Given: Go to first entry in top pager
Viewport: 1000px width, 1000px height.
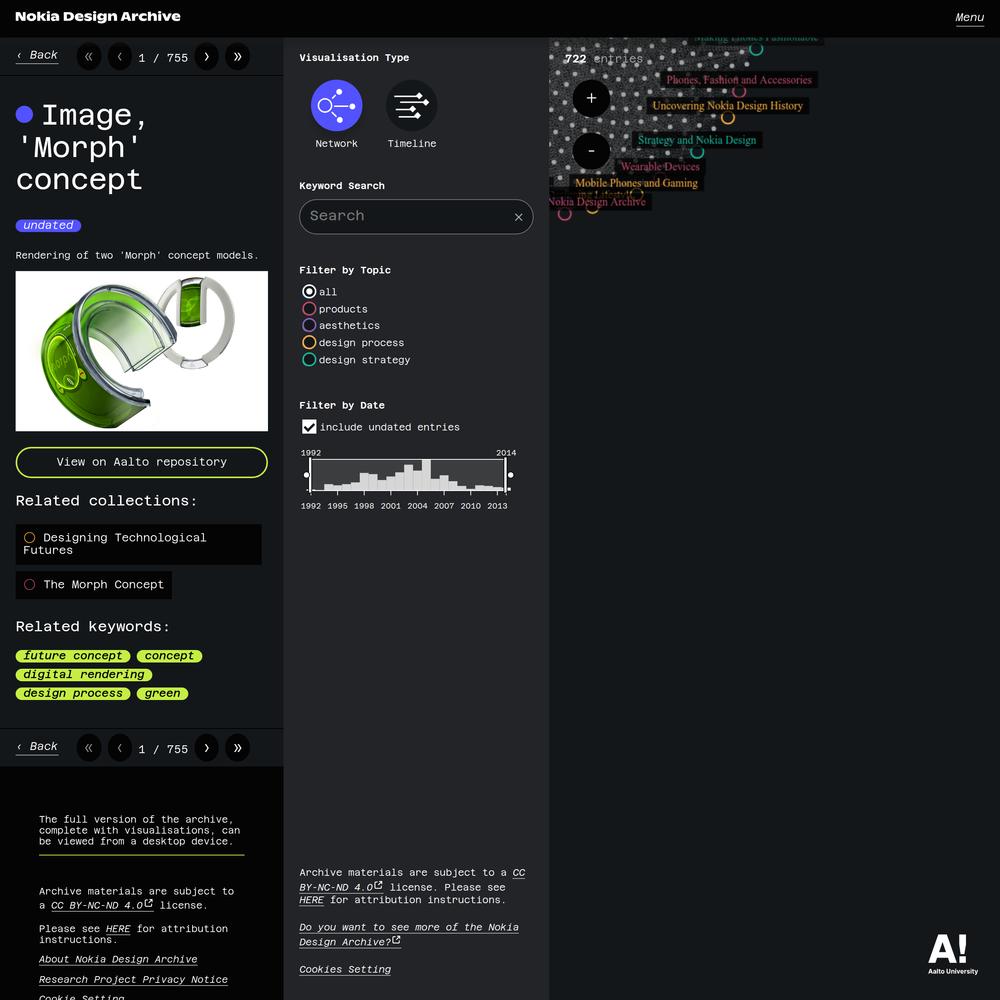Looking at the screenshot, I should [89, 57].
